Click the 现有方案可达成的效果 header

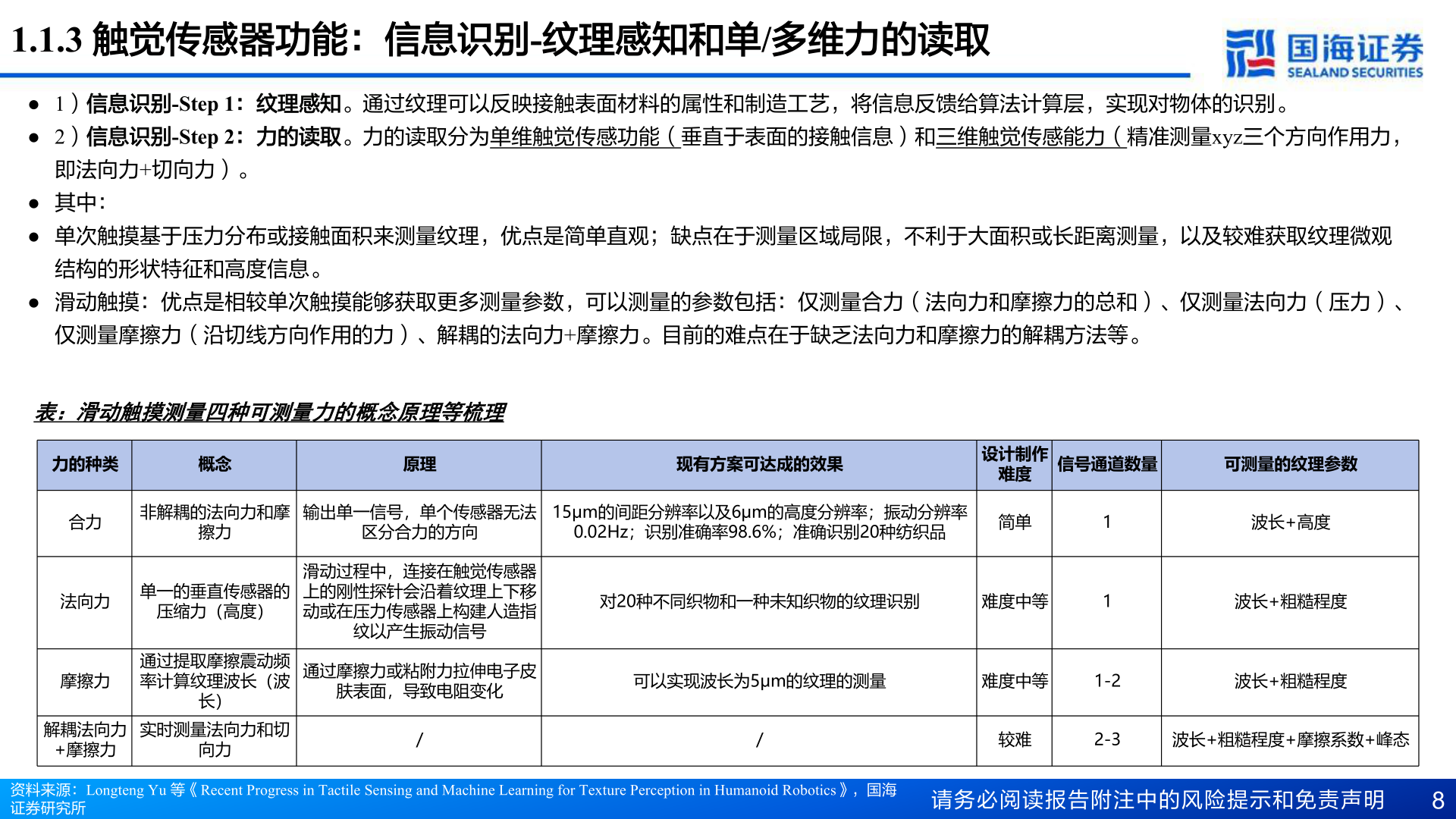point(758,466)
